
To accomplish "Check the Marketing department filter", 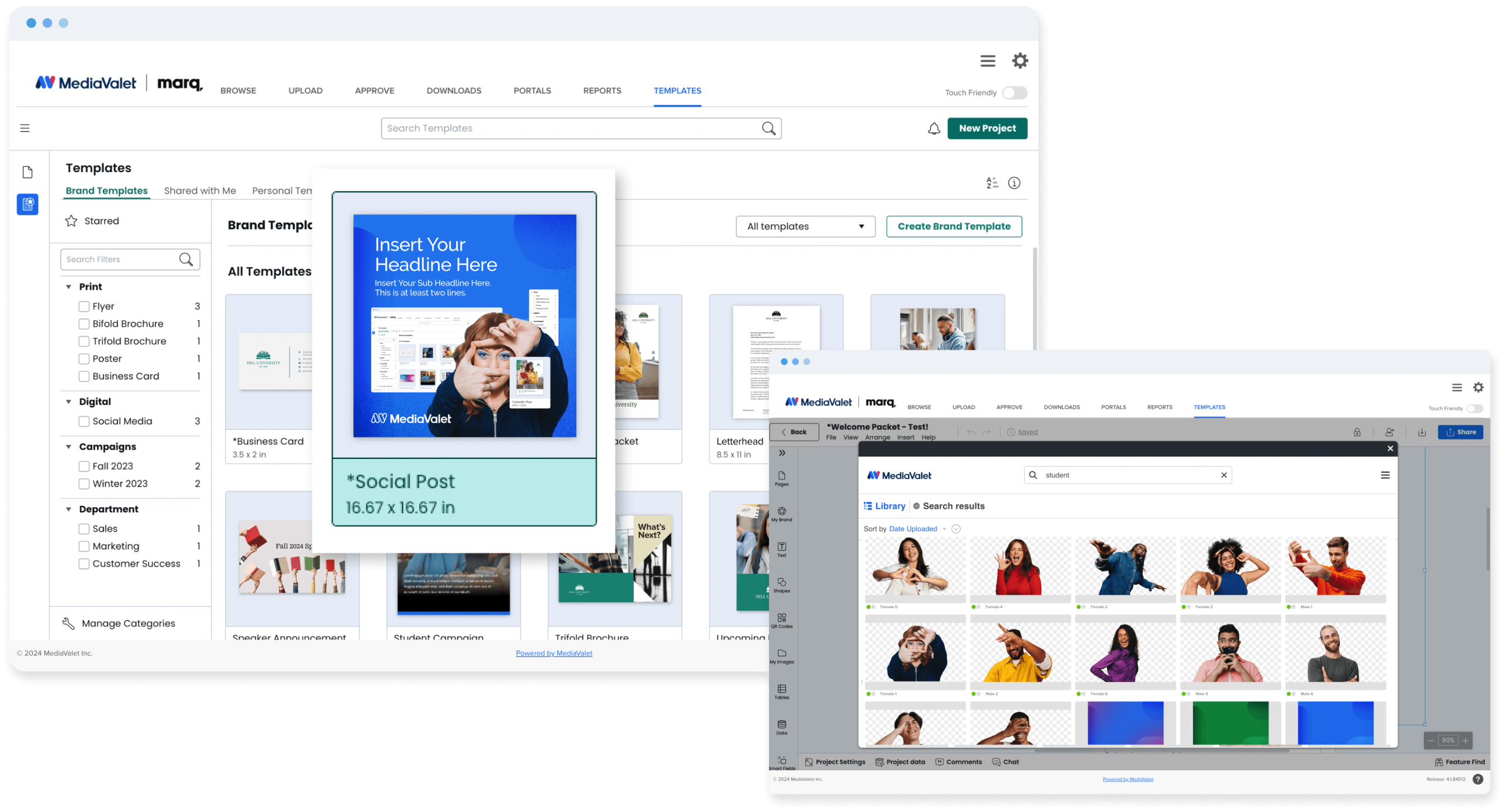I will (x=84, y=546).
